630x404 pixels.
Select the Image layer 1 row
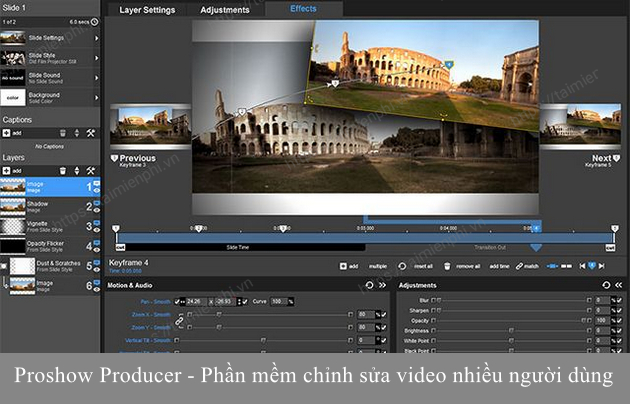click(x=50, y=187)
